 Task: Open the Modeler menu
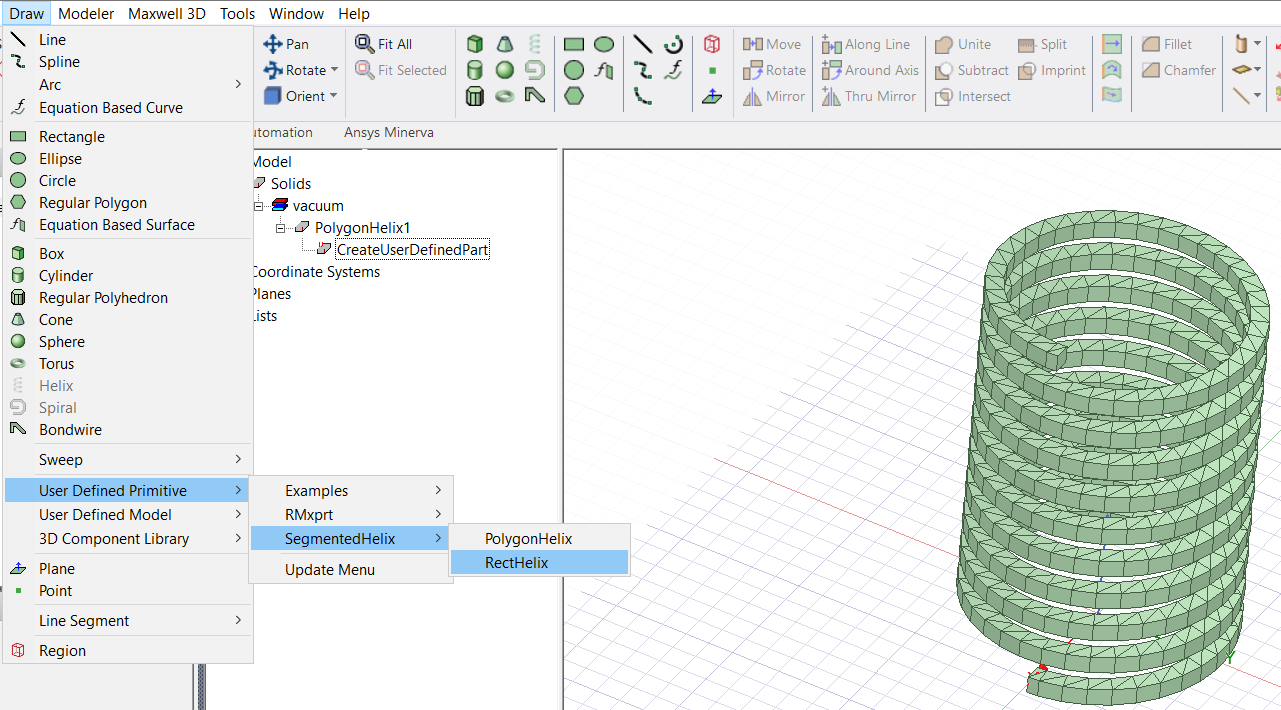coord(87,13)
